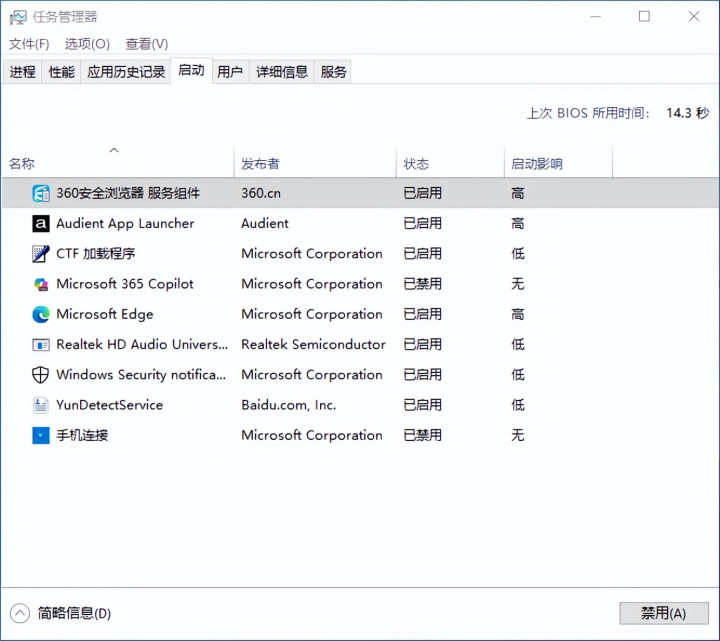The image size is (720, 641).
Task: Open the 选项(O) menu
Action: [x=87, y=44]
